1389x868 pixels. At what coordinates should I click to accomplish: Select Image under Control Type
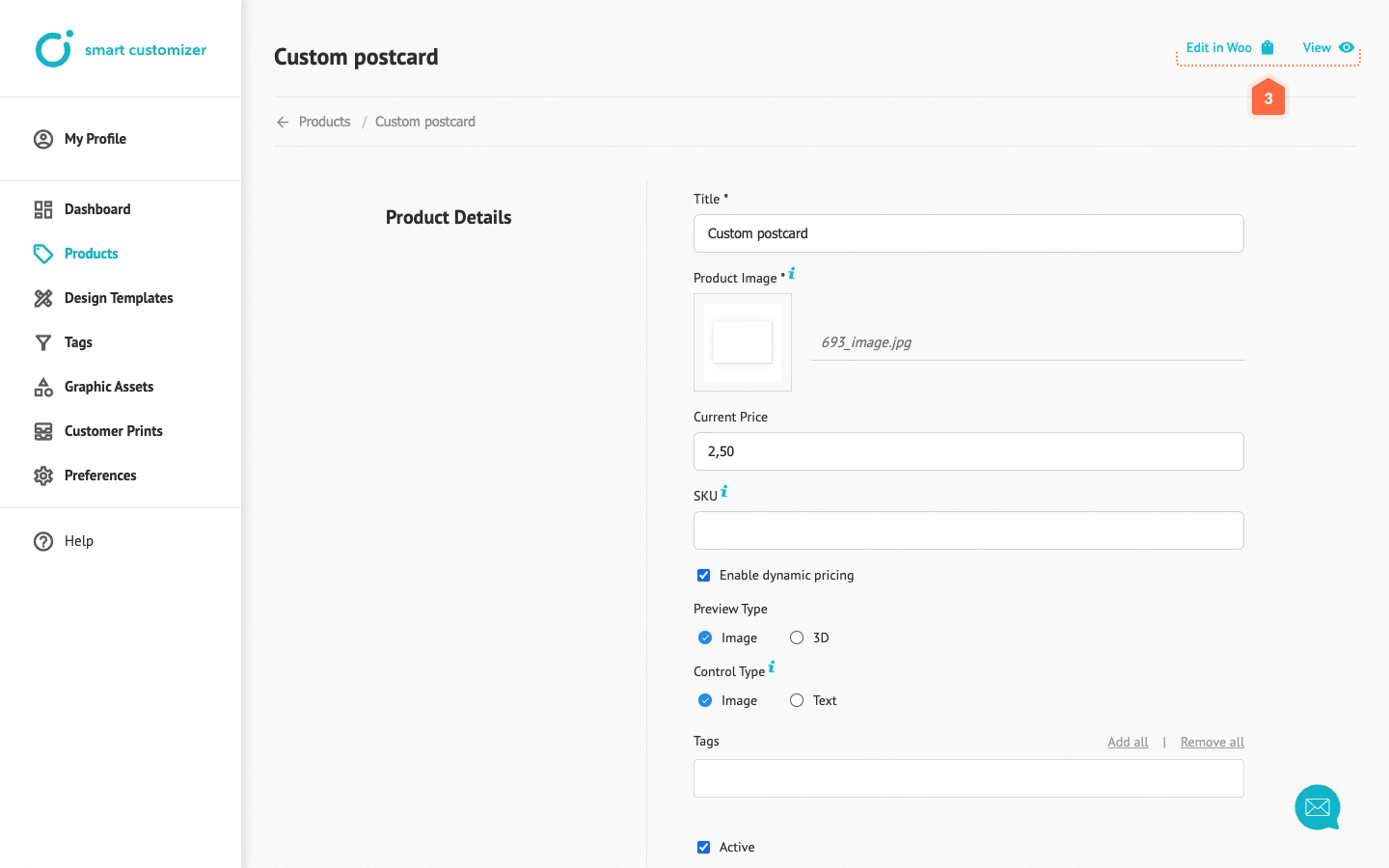[705, 700]
